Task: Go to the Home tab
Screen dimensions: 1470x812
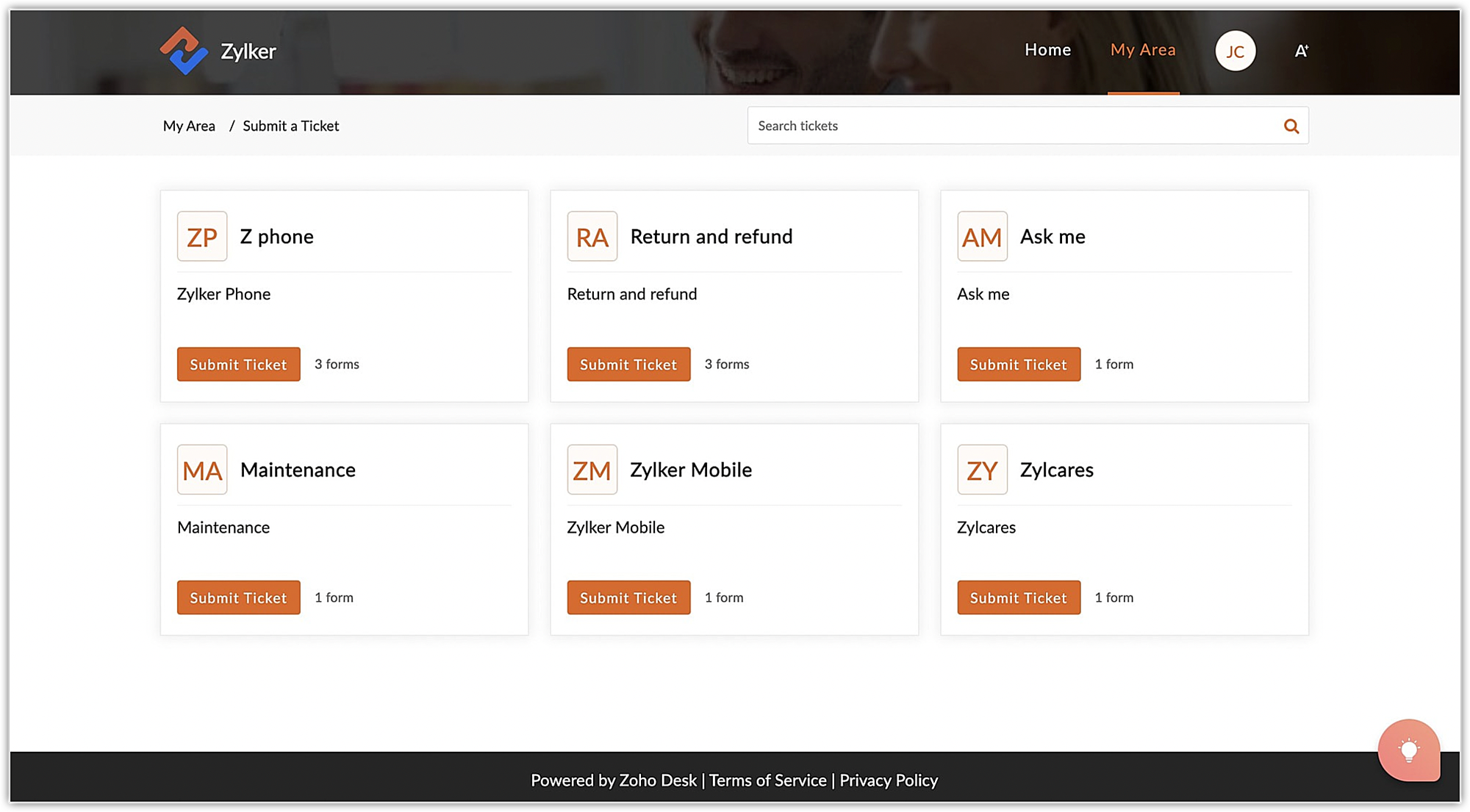Action: (1047, 50)
